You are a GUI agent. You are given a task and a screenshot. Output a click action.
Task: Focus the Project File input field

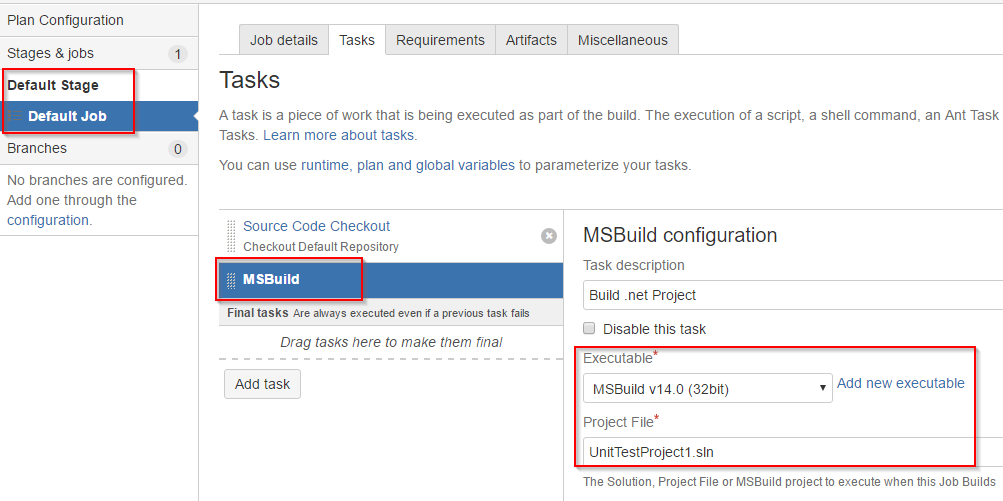point(793,452)
